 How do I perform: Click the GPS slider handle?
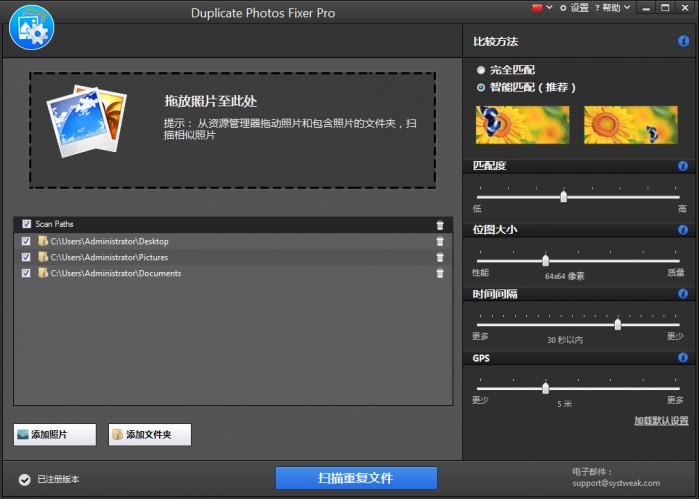click(545, 388)
